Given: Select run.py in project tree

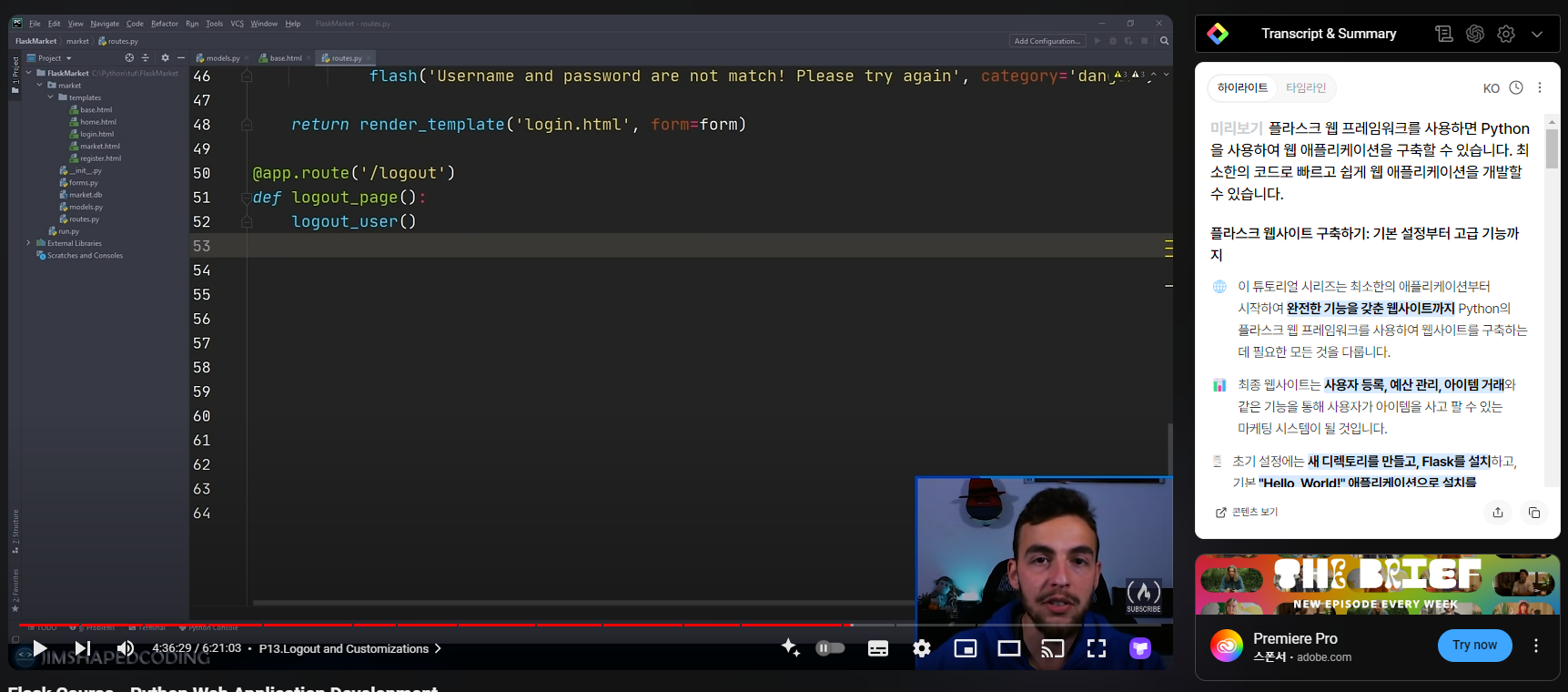Looking at the screenshot, I should pos(64,231).
